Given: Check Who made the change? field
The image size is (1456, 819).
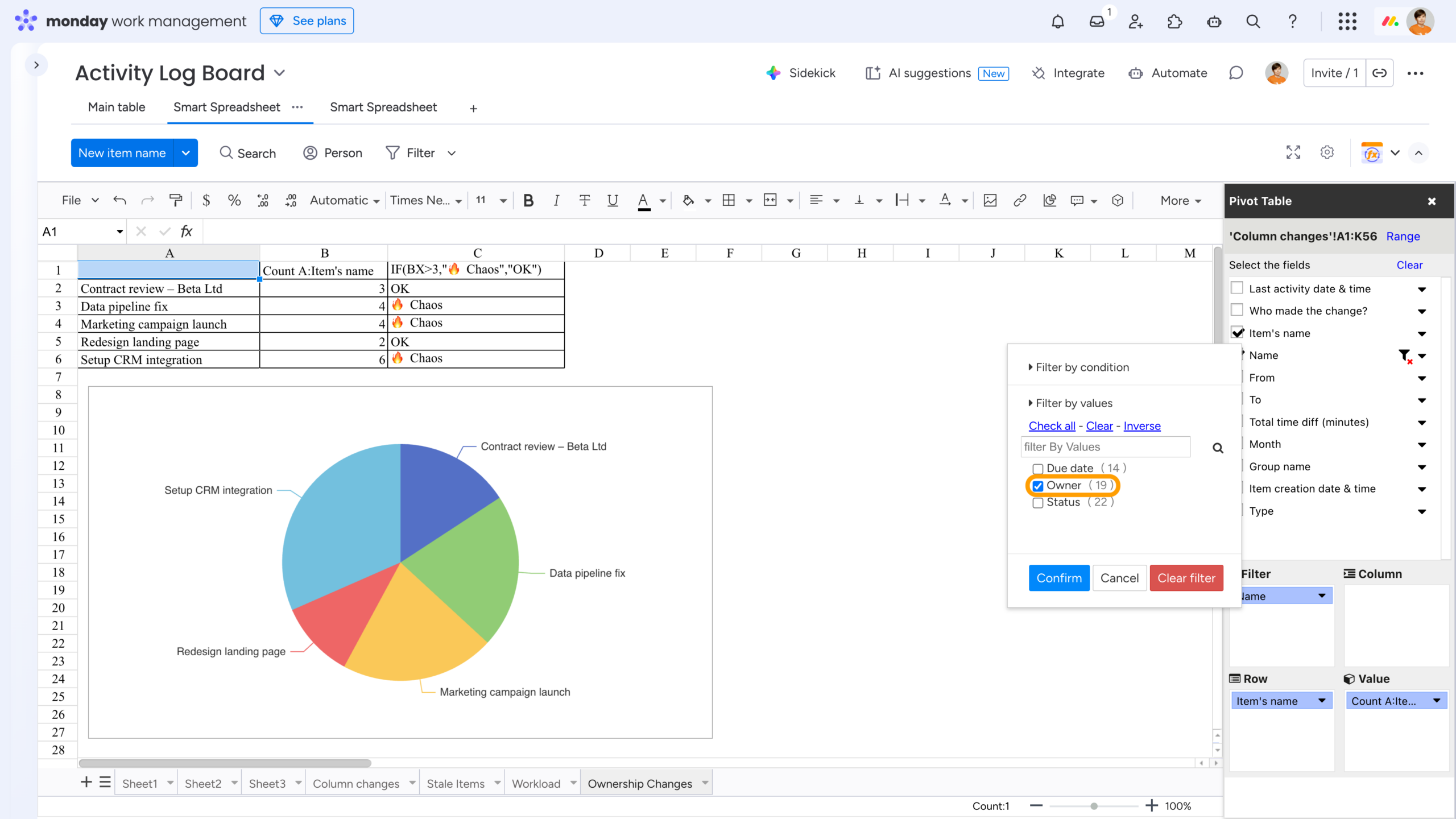Looking at the screenshot, I should click(x=1237, y=310).
